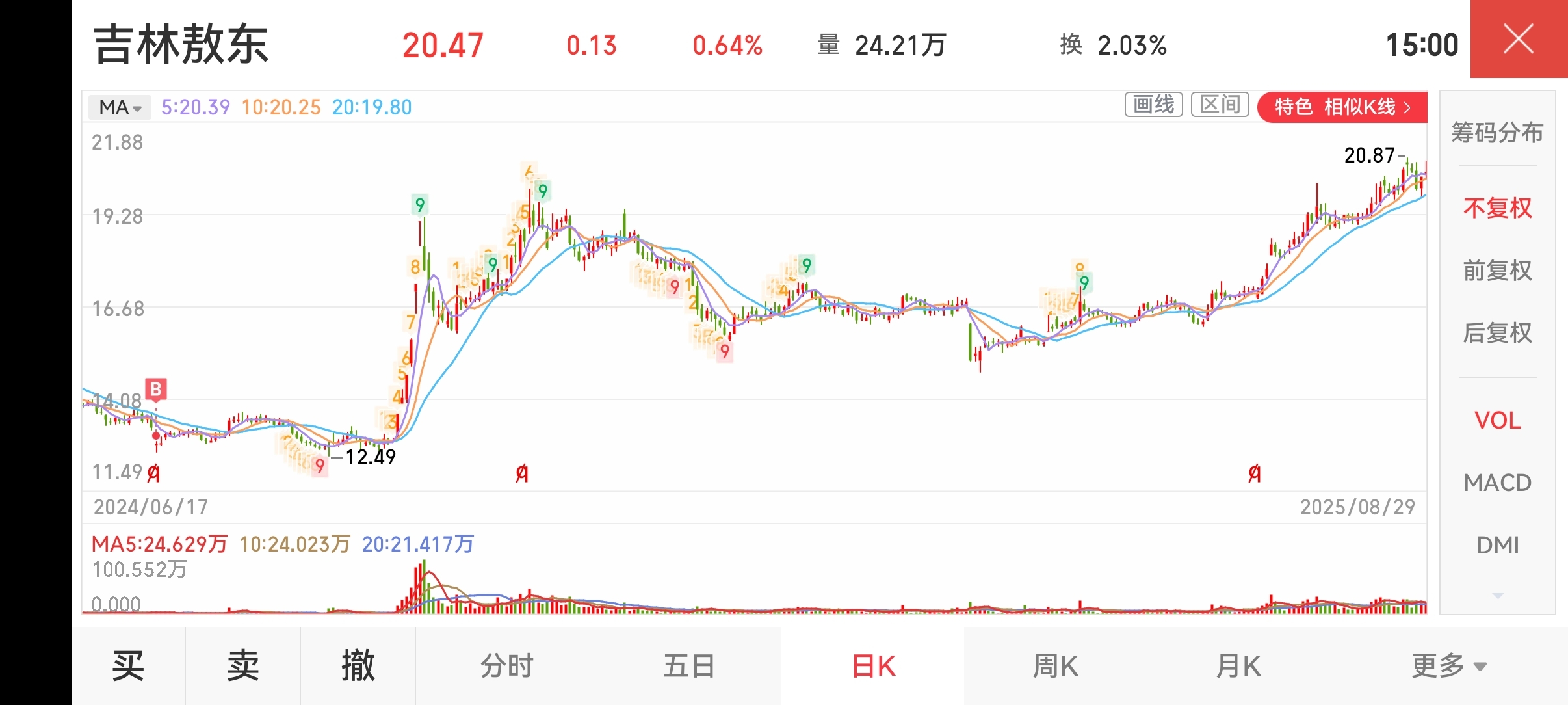Open the MA indicator dropdown
The width and height of the screenshot is (1568, 705).
[120, 107]
